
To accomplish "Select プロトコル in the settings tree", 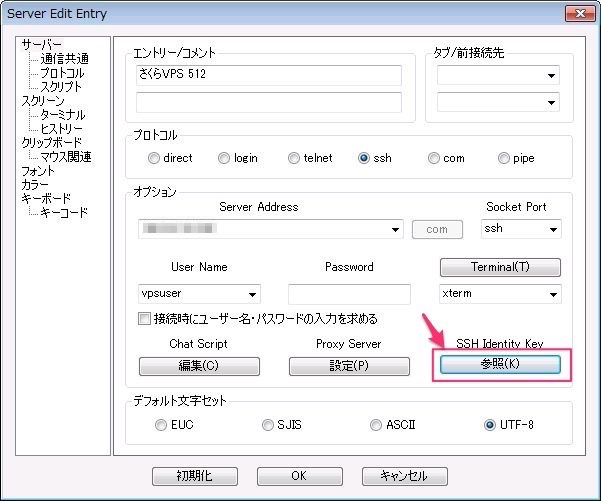I will coord(62,73).
